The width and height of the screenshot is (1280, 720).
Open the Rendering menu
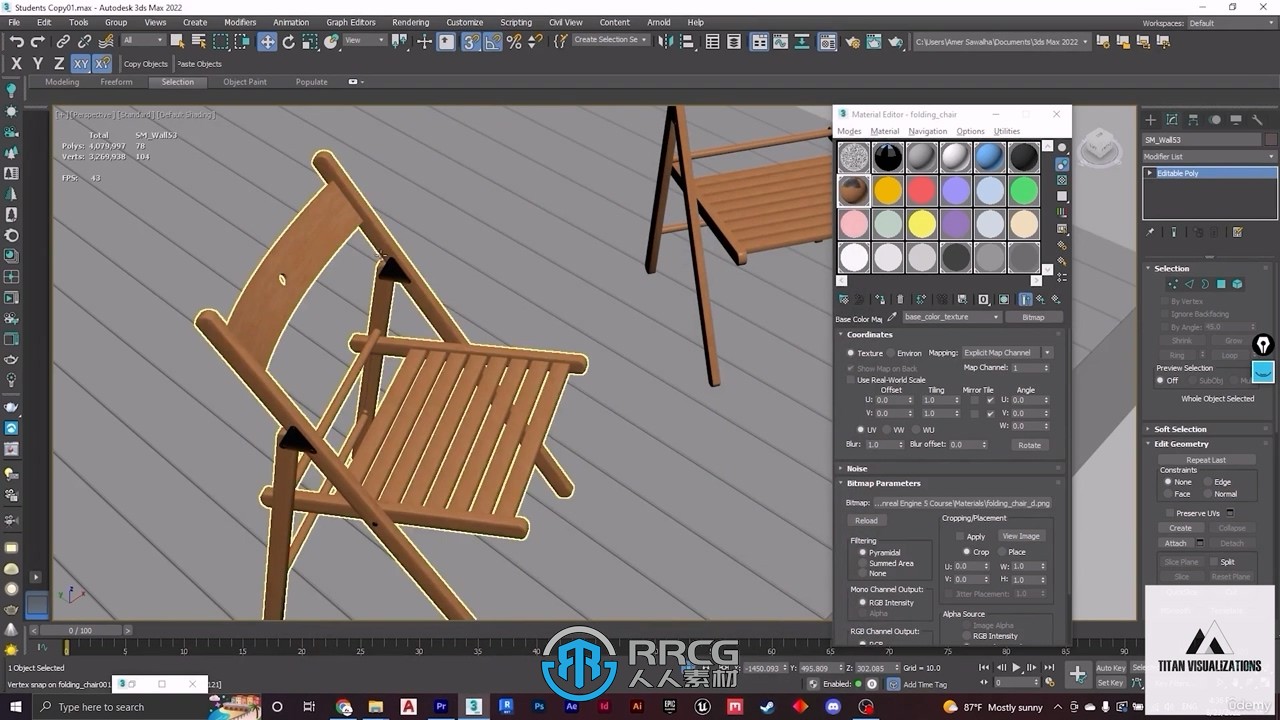[410, 22]
